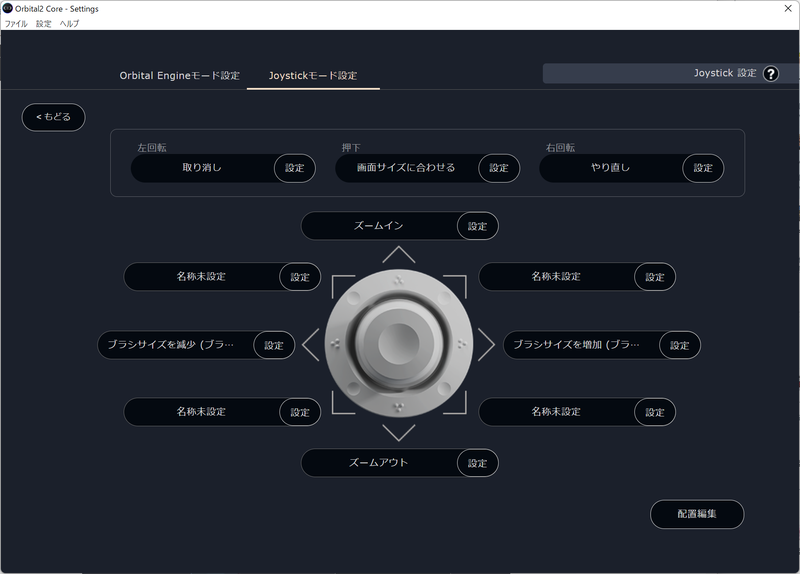Click the ズームアウト action field
Viewport: 800px width, 574px height.
tap(379, 463)
